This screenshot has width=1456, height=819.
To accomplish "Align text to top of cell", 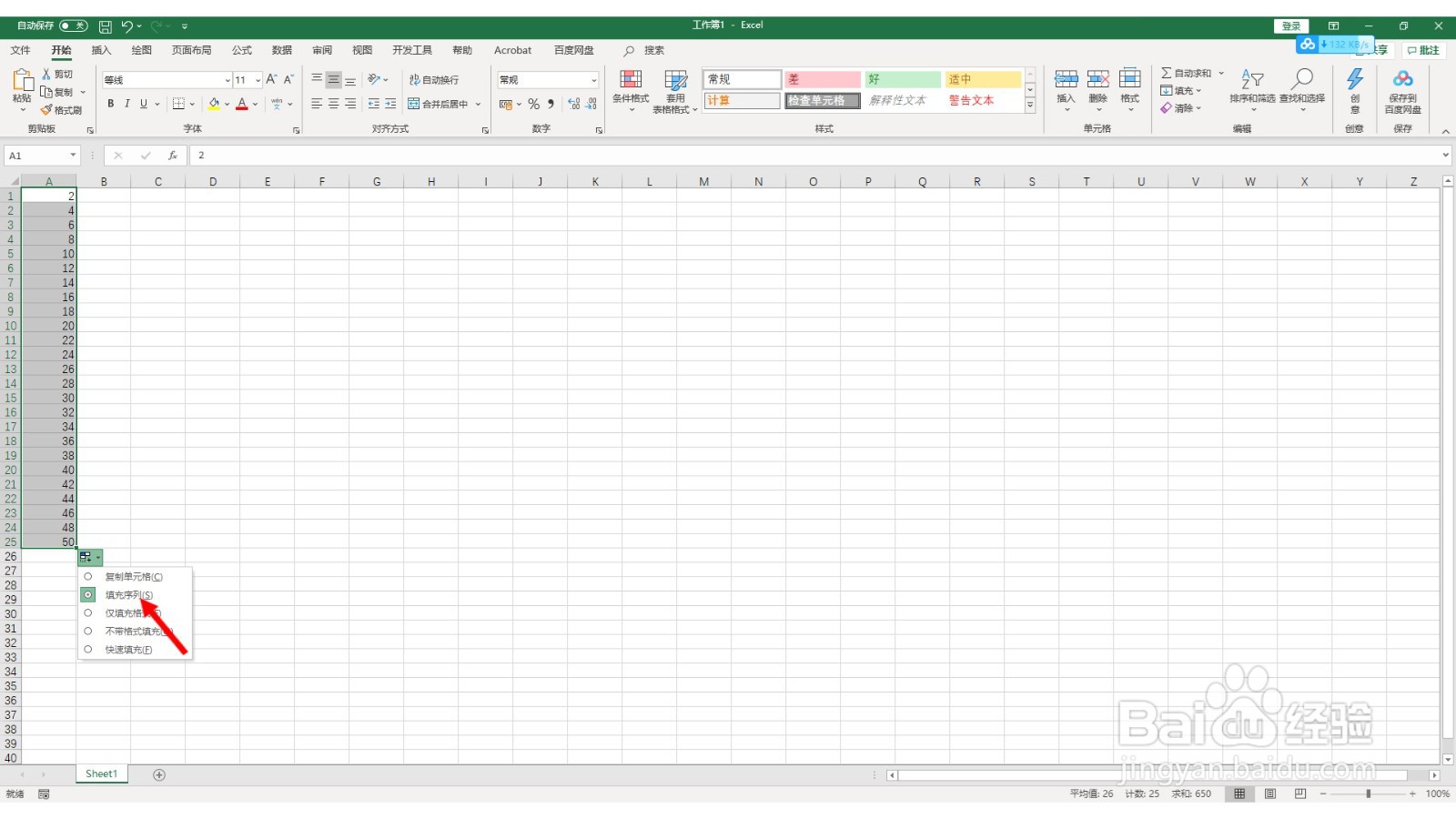I will click(317, 80).
